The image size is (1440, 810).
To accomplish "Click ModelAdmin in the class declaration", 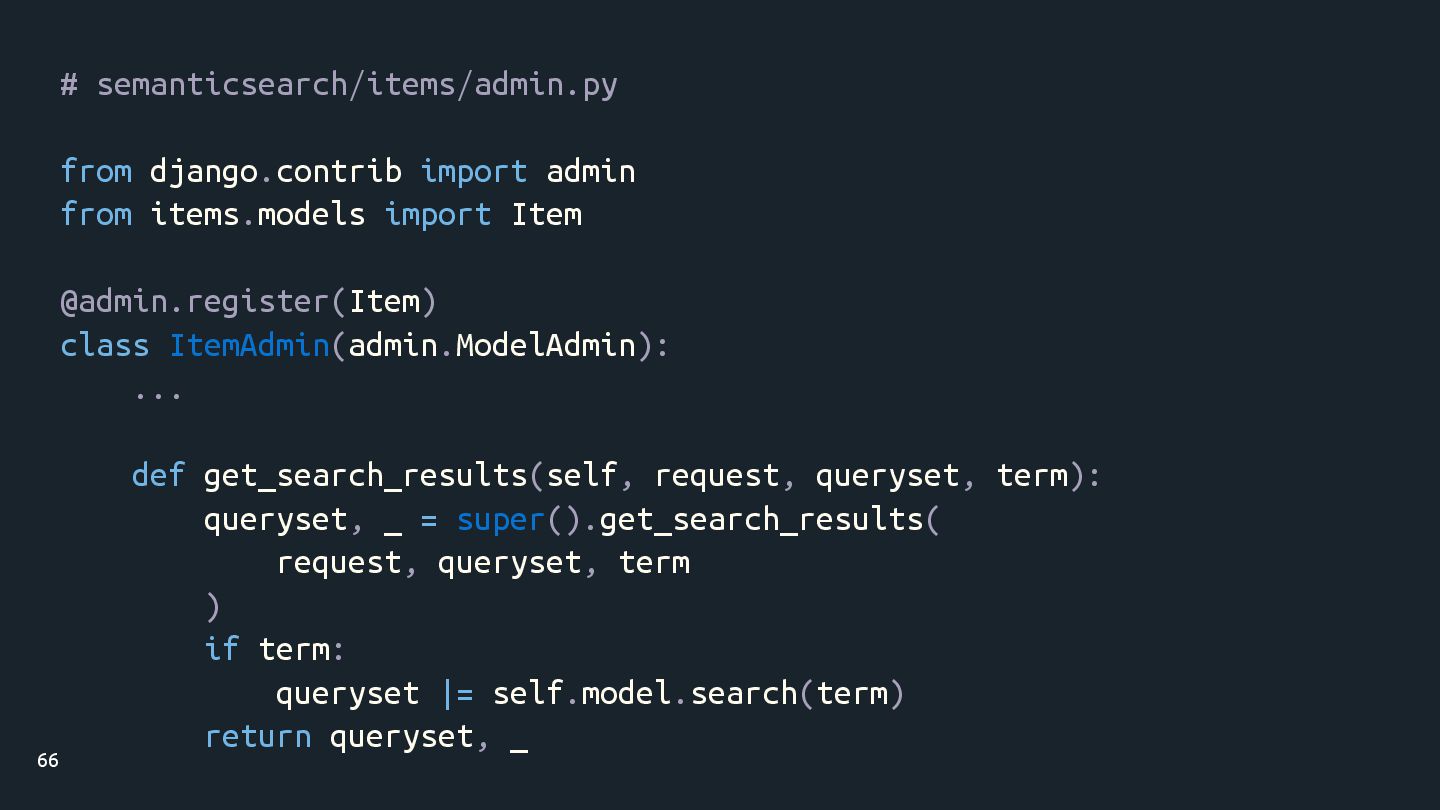I will pos(546,345).
